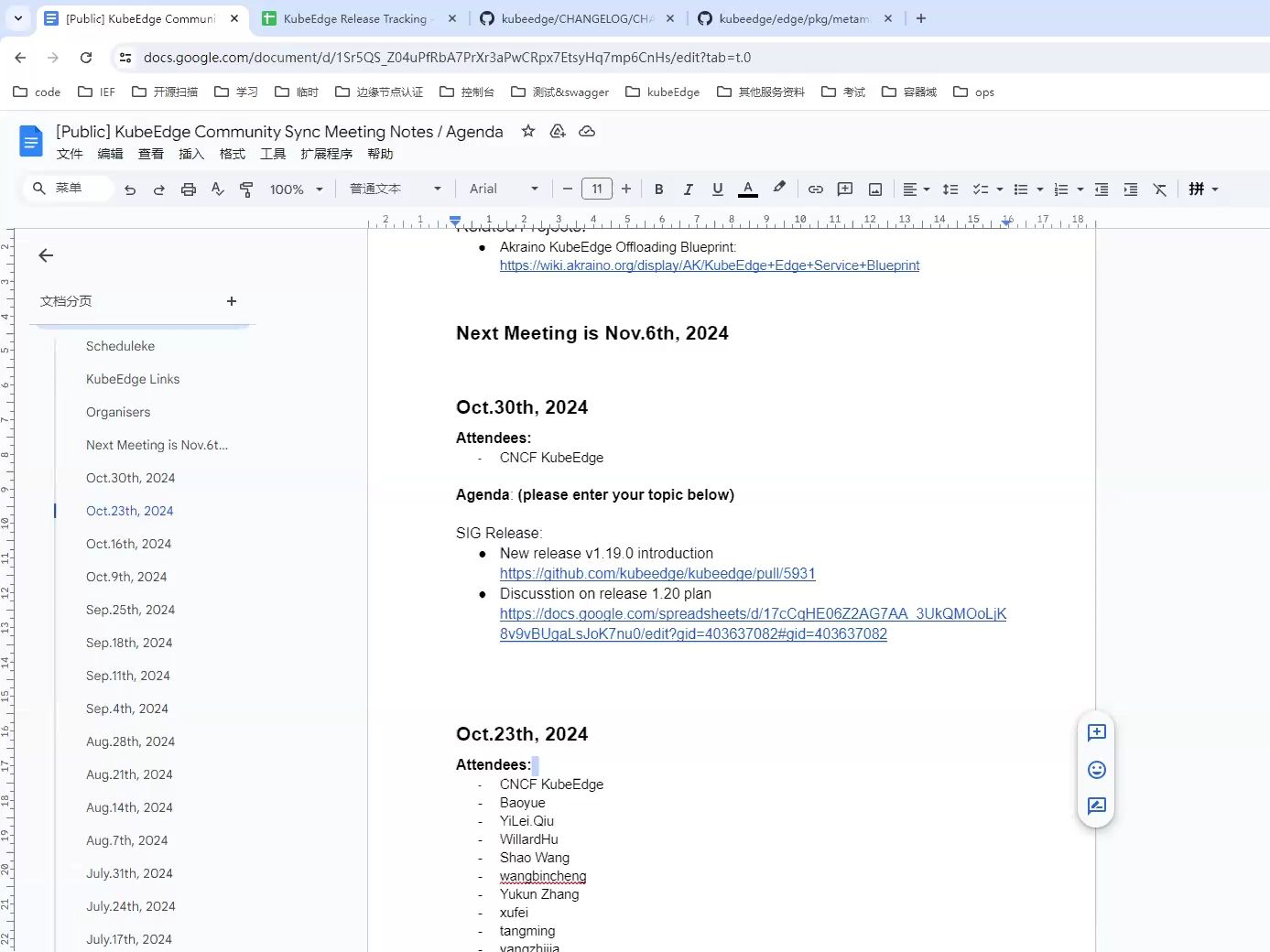Click the menu search box in toolbar
1270x952 pixels.
pyautogui.click(x=68, y=189)
